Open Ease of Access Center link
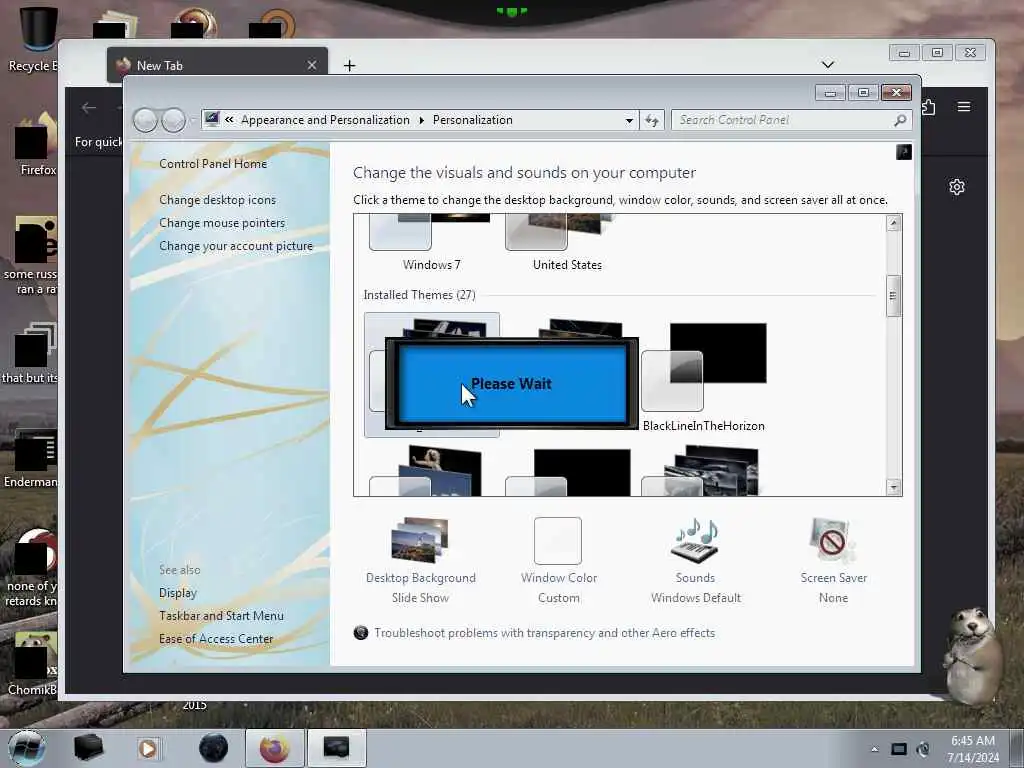 tap(216, 639)
